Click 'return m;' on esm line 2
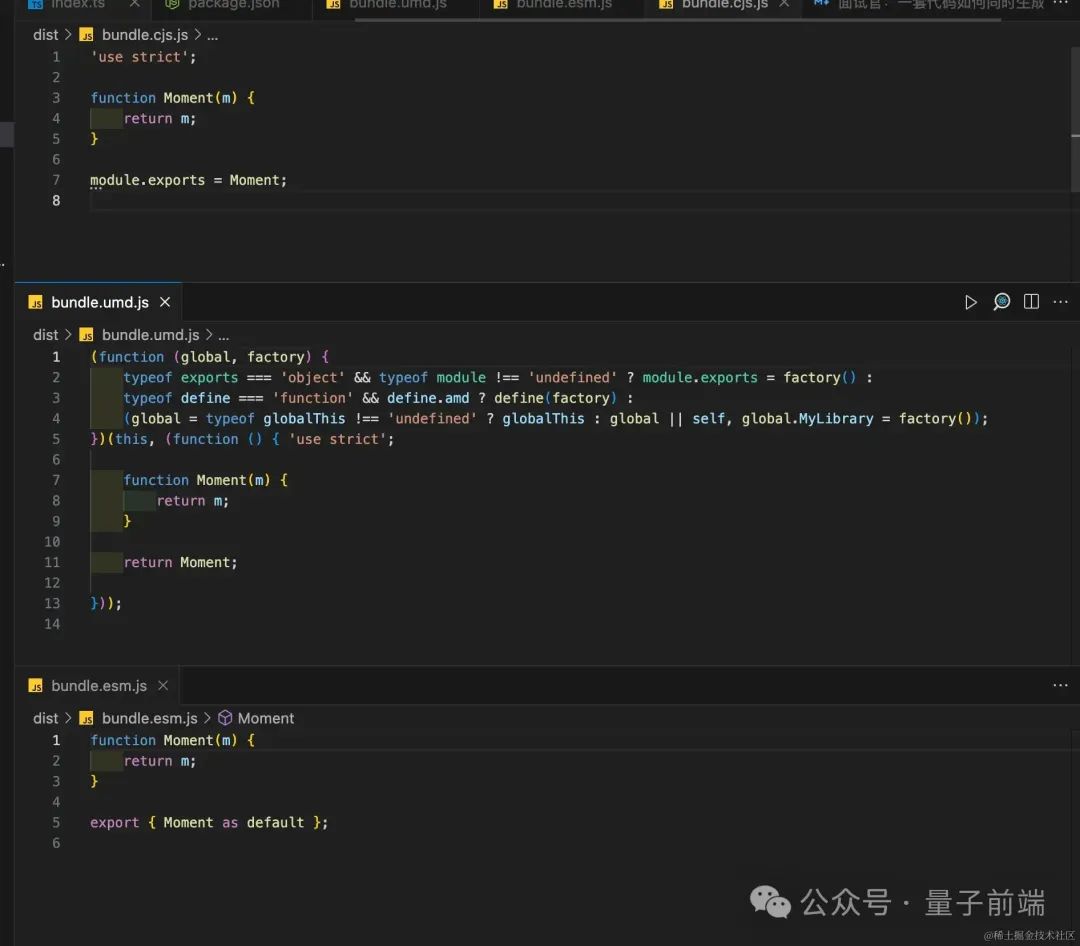This screenshot has width=1080, height=946. pyautogui.click(x=160, y=761)
